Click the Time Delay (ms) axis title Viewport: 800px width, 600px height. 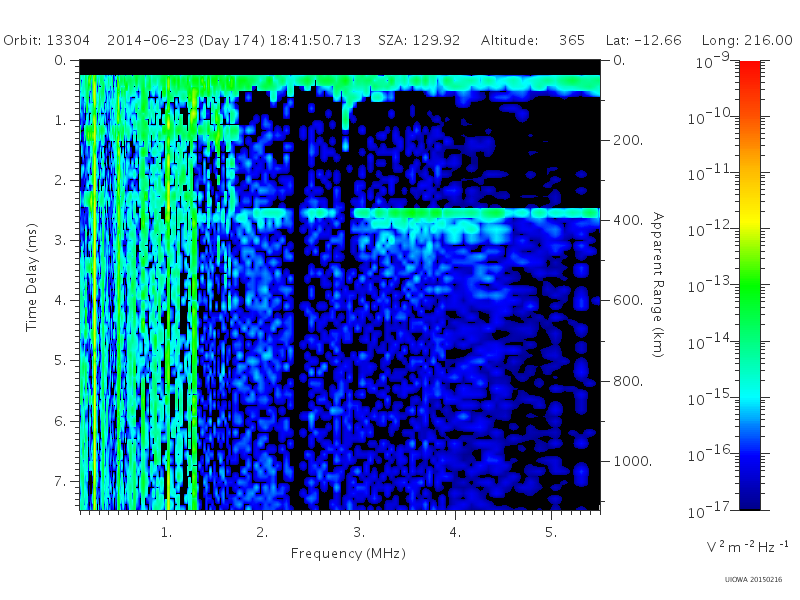pyautogui.click(x=32, y=277)
